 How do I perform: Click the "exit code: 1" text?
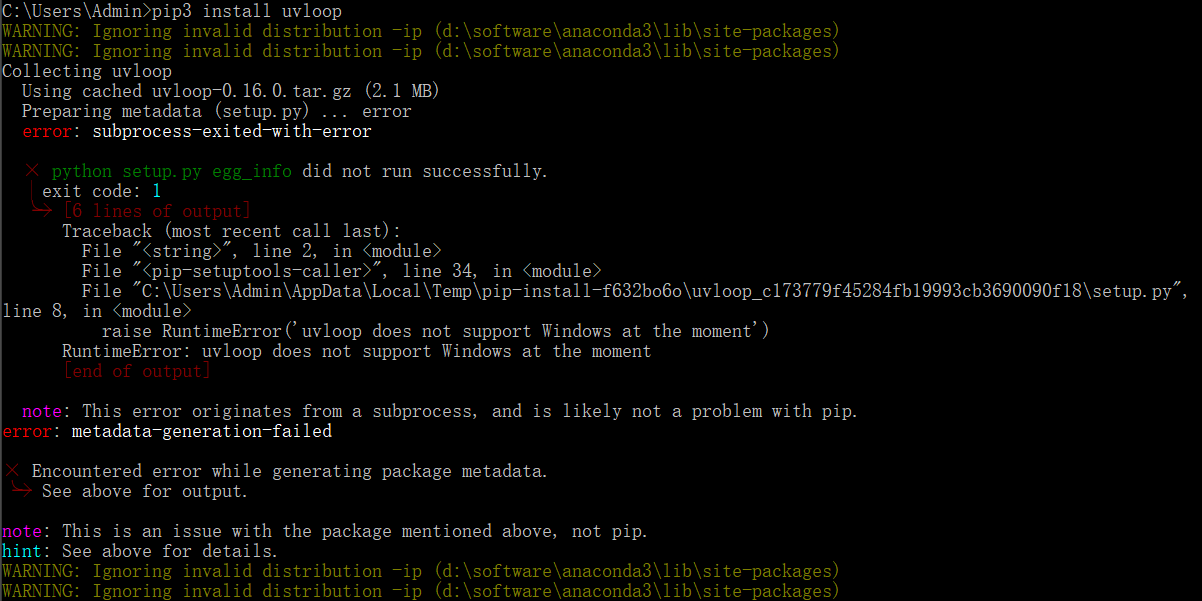(101, 191)
